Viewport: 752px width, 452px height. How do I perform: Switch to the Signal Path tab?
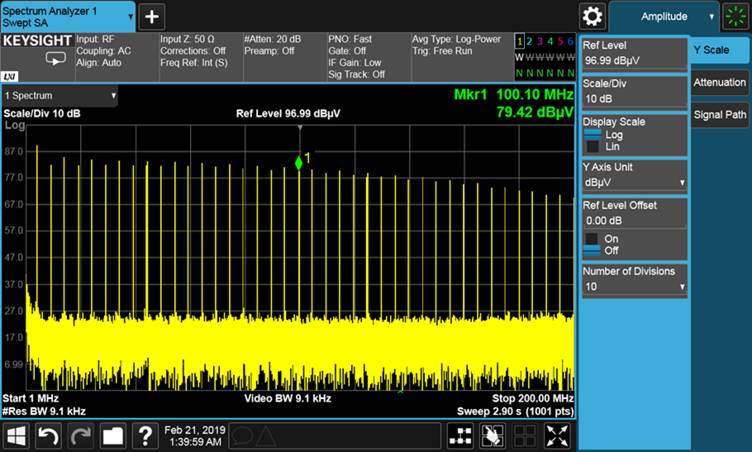719,115
